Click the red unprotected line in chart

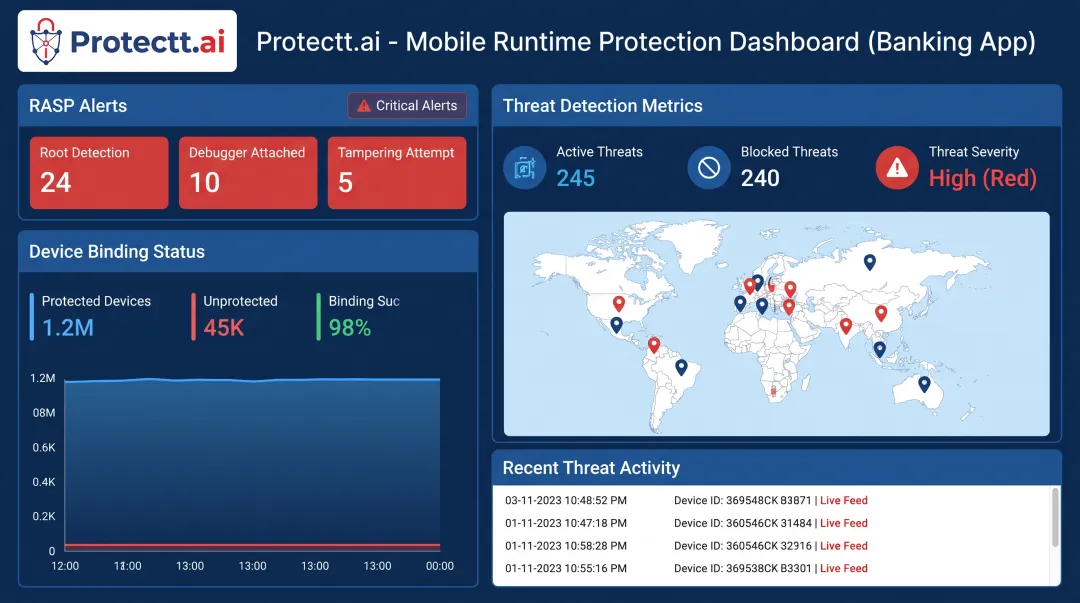[x=252, y=546]
